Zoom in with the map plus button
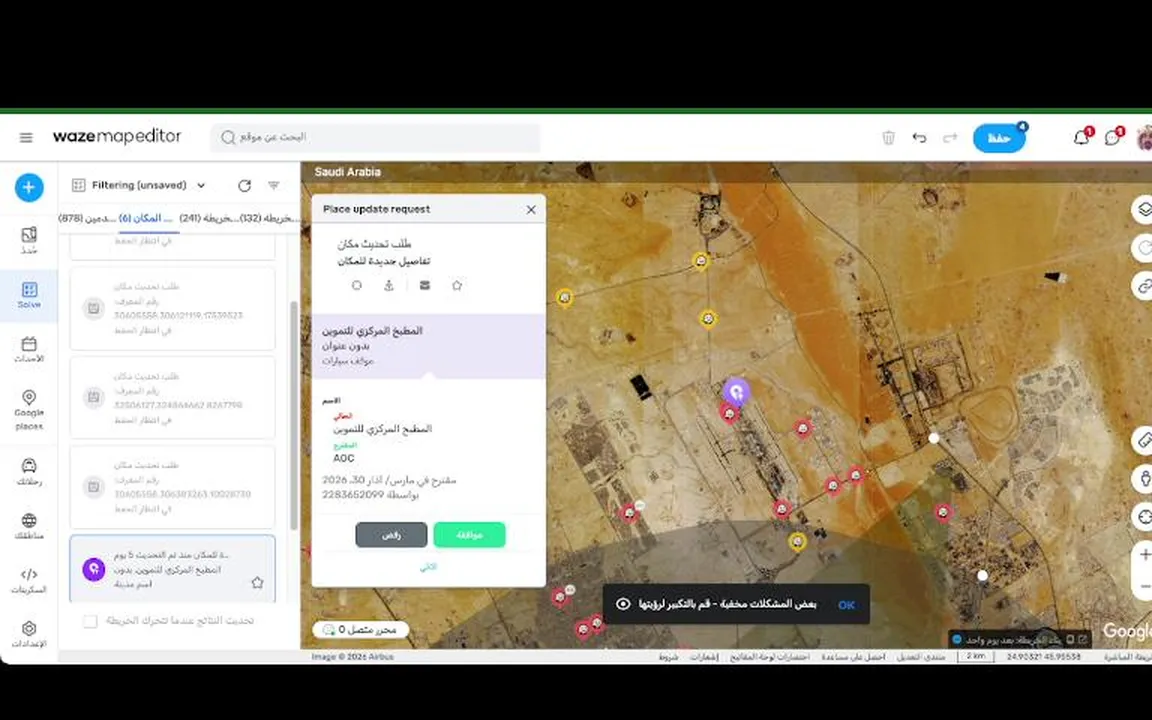This screenshot has width=1152, height=720. pyautogui.click(x=1143, y=555)
